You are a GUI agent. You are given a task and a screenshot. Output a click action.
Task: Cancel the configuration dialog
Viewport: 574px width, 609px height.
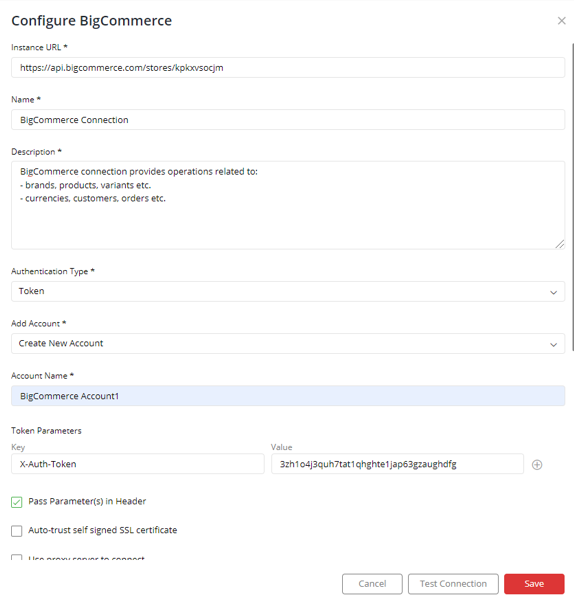pyautogui.click(x=372, y=584)
